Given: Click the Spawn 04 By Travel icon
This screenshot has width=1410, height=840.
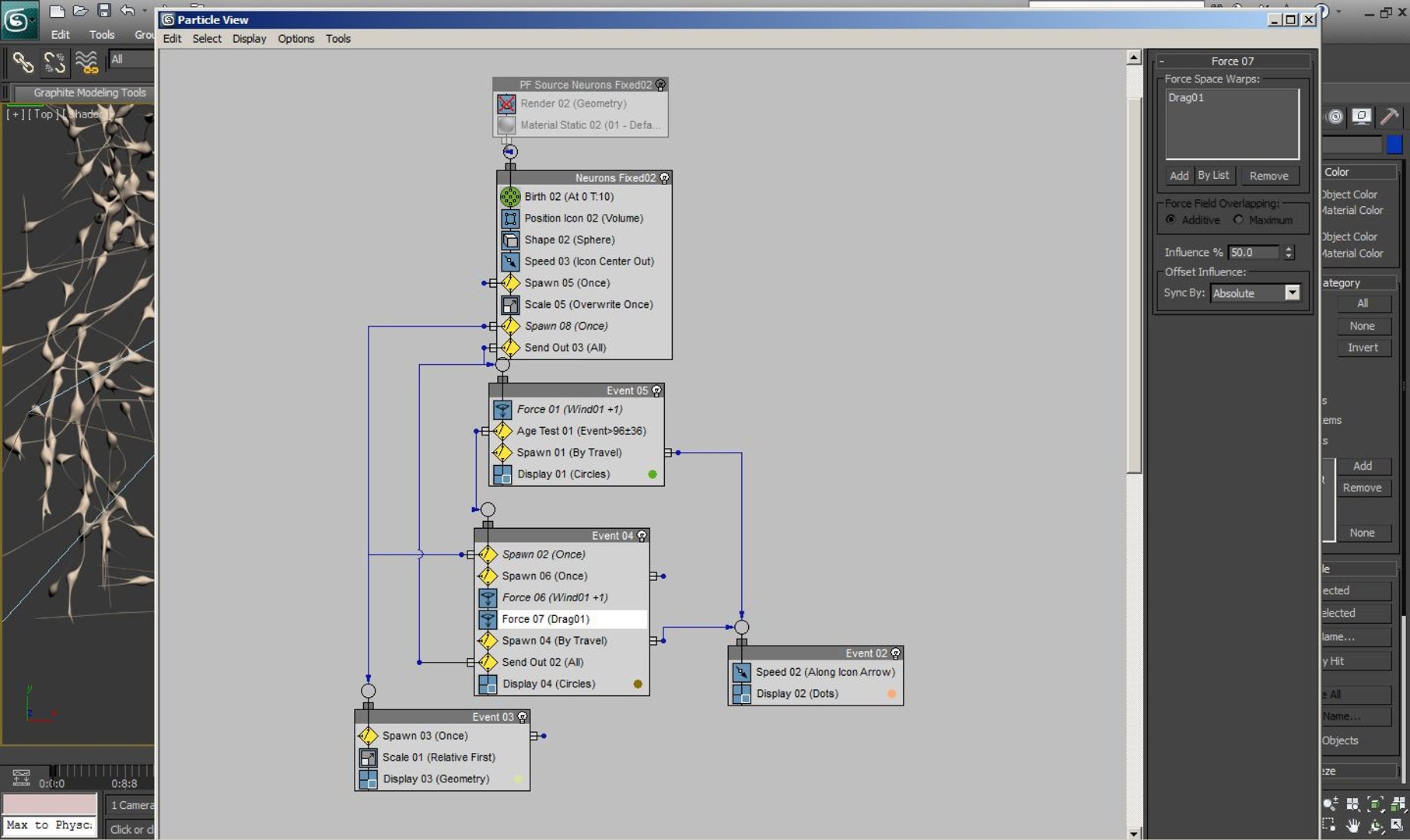Looking at the screenshot, I should 488,641.
